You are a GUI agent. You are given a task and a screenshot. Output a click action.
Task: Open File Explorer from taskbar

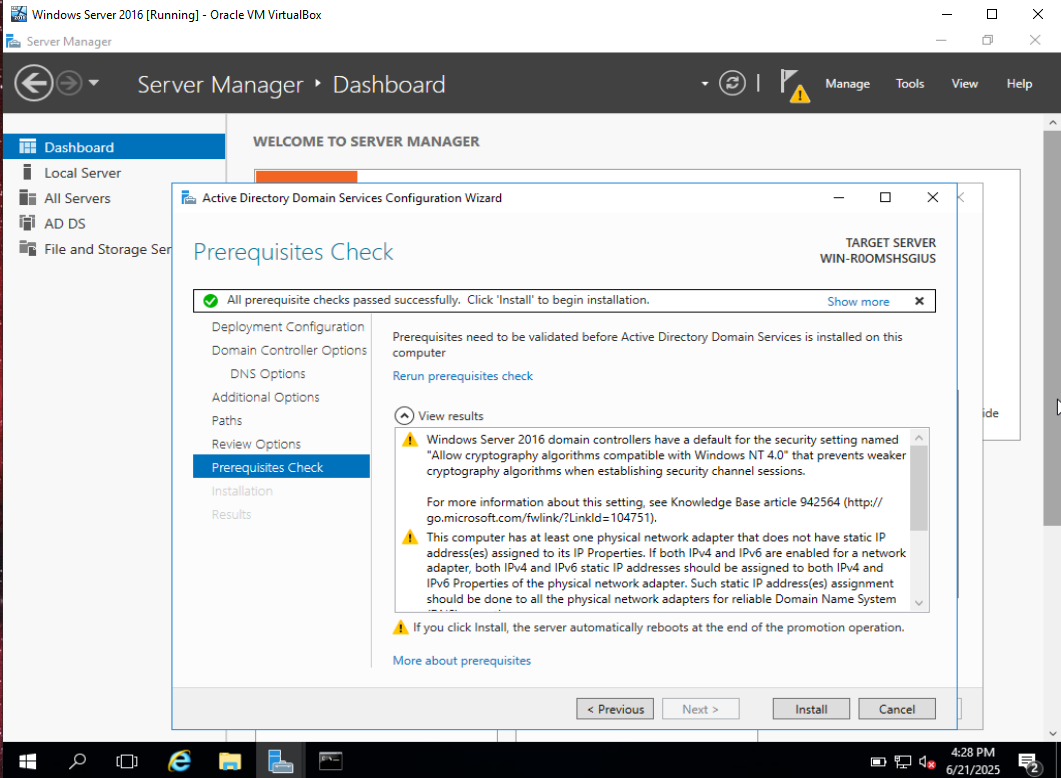tap(230, 761)
